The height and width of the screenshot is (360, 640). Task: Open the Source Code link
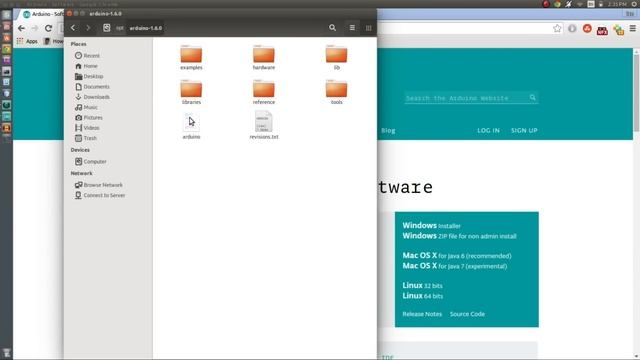(467, 314)
